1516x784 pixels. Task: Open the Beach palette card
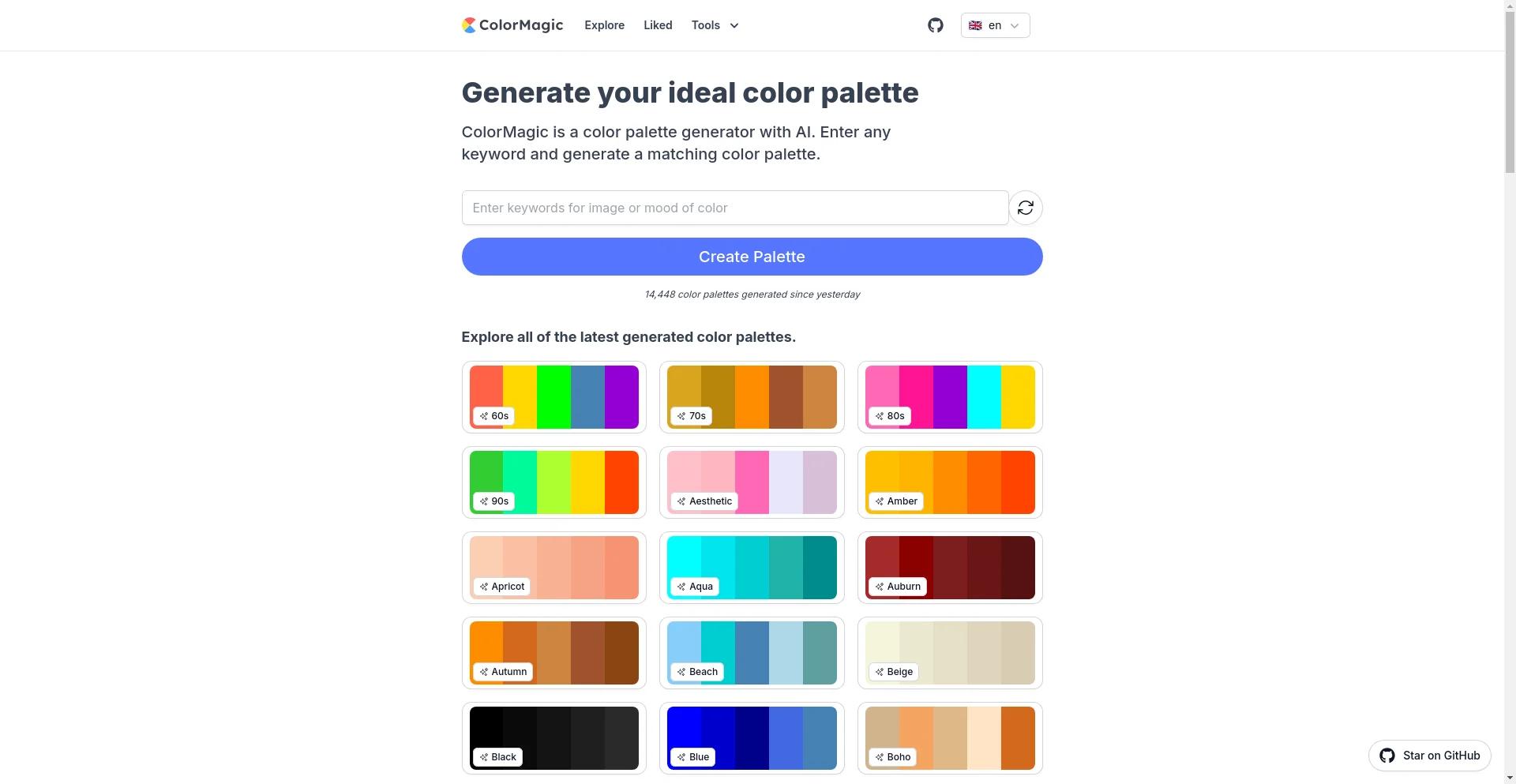752,643
